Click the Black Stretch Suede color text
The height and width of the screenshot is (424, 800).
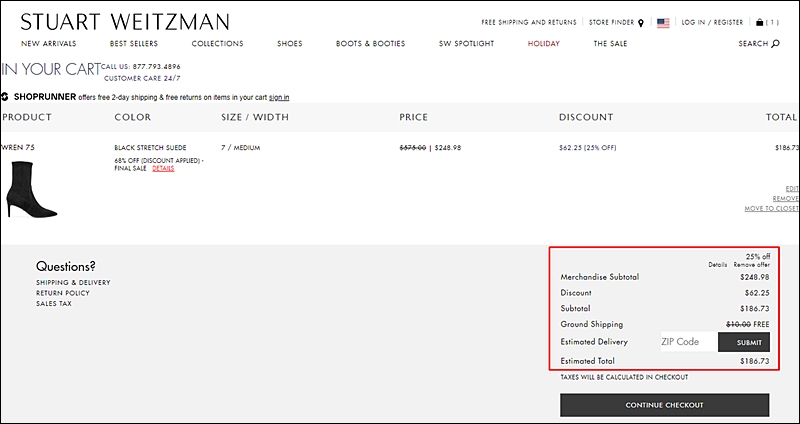click(151, 148)
